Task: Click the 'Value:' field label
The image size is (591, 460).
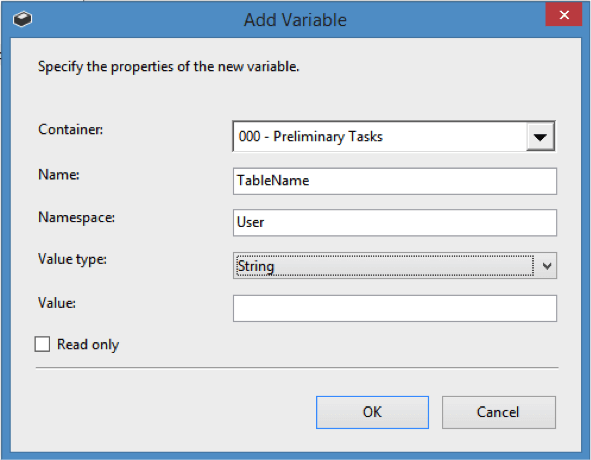Action: coord(57,303)
